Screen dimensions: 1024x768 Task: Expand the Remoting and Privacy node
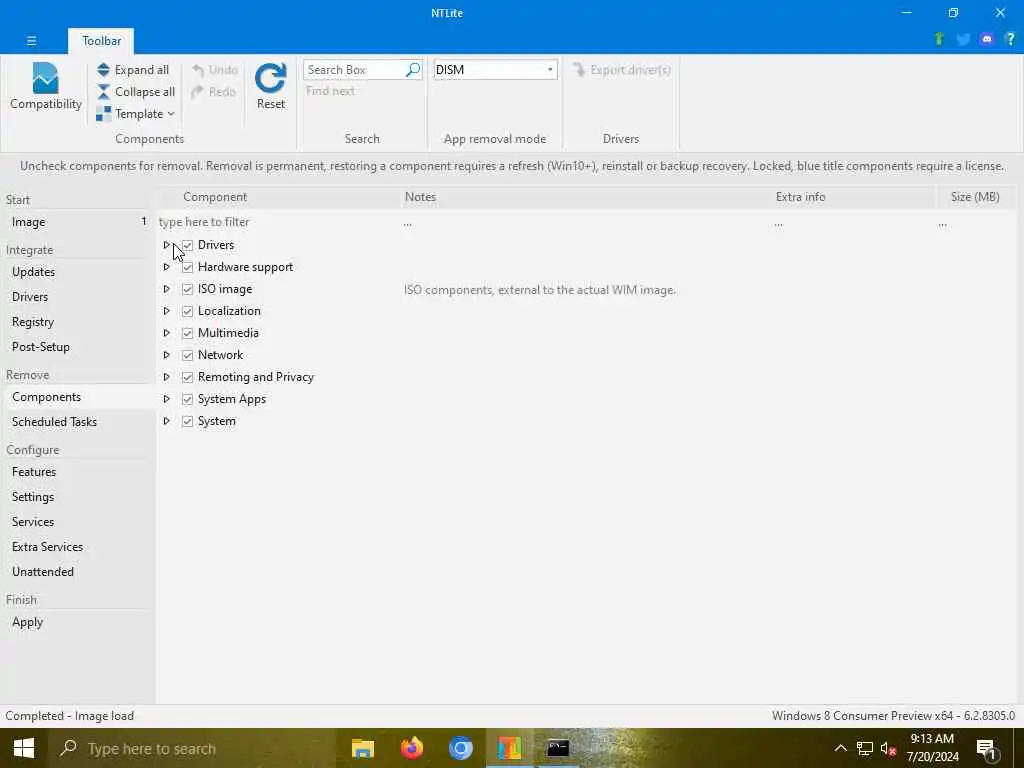[167, 377]
